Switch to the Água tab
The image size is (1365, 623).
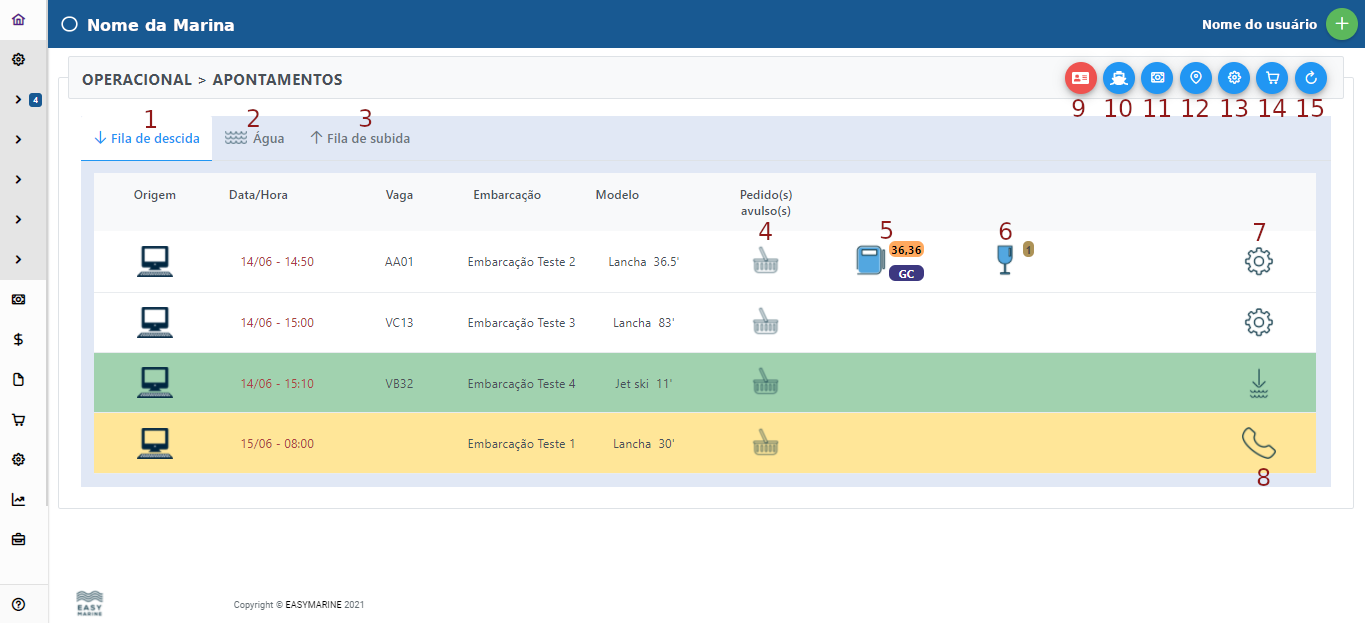pyautogui.click(x=255, y=139)
